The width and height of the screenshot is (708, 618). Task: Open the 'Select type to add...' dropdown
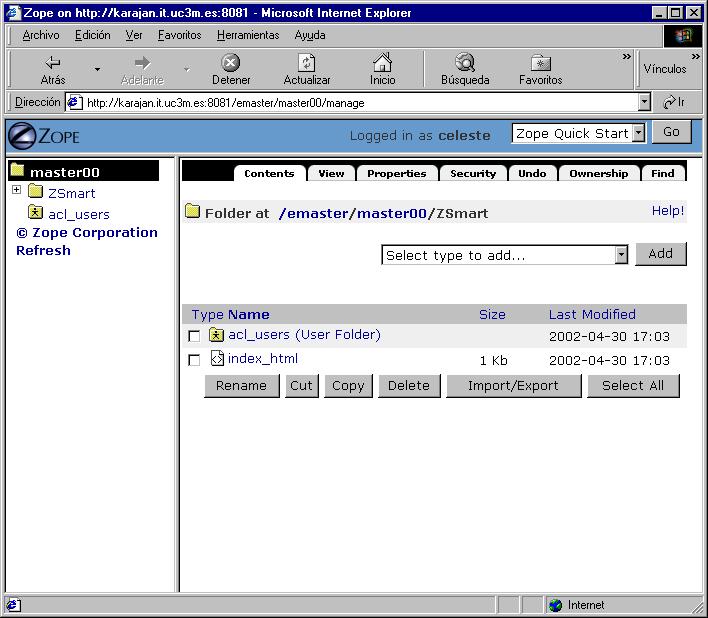[x=621, y=255]
